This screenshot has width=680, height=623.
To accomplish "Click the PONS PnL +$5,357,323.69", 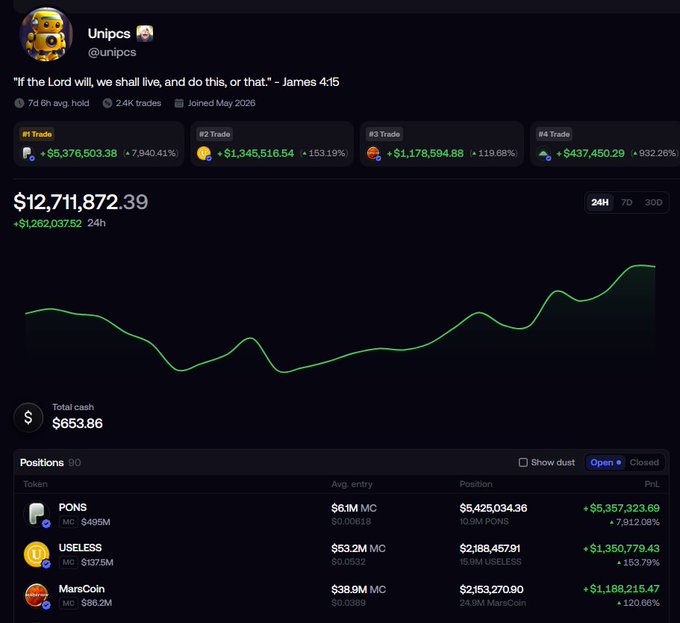I will click(x=621, y=508).
